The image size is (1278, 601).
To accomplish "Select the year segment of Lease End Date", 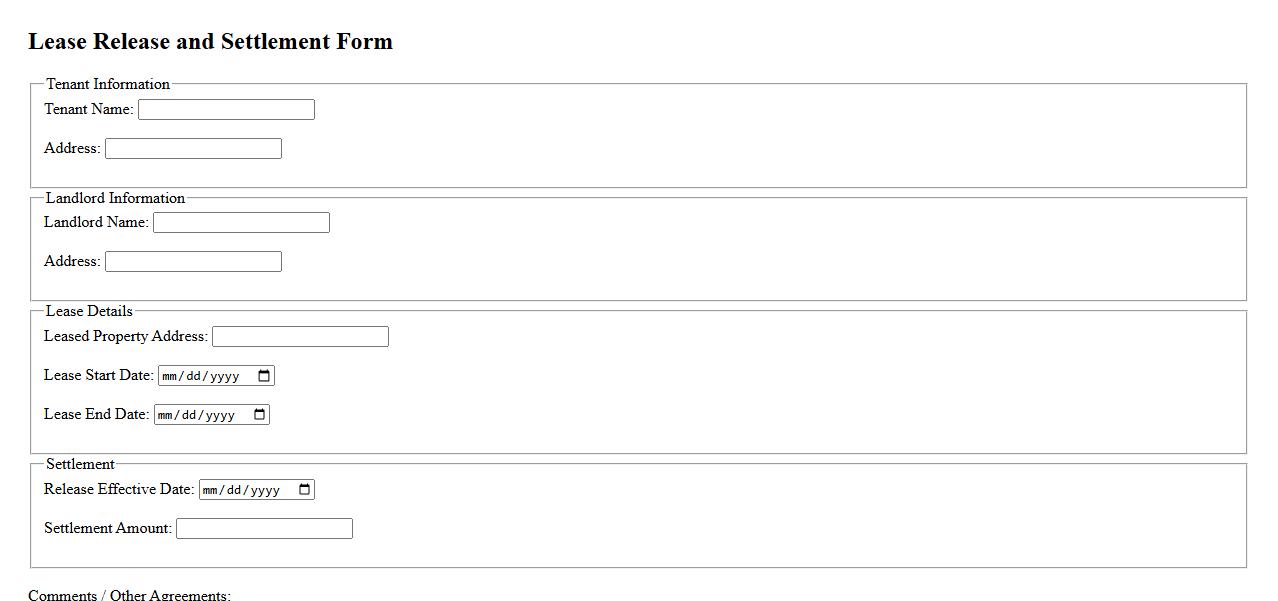I will [x=220, y=416].
